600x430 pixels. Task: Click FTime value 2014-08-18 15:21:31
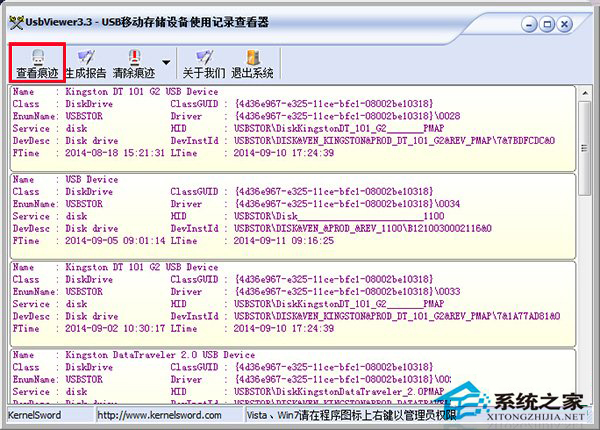coord(115,153)
